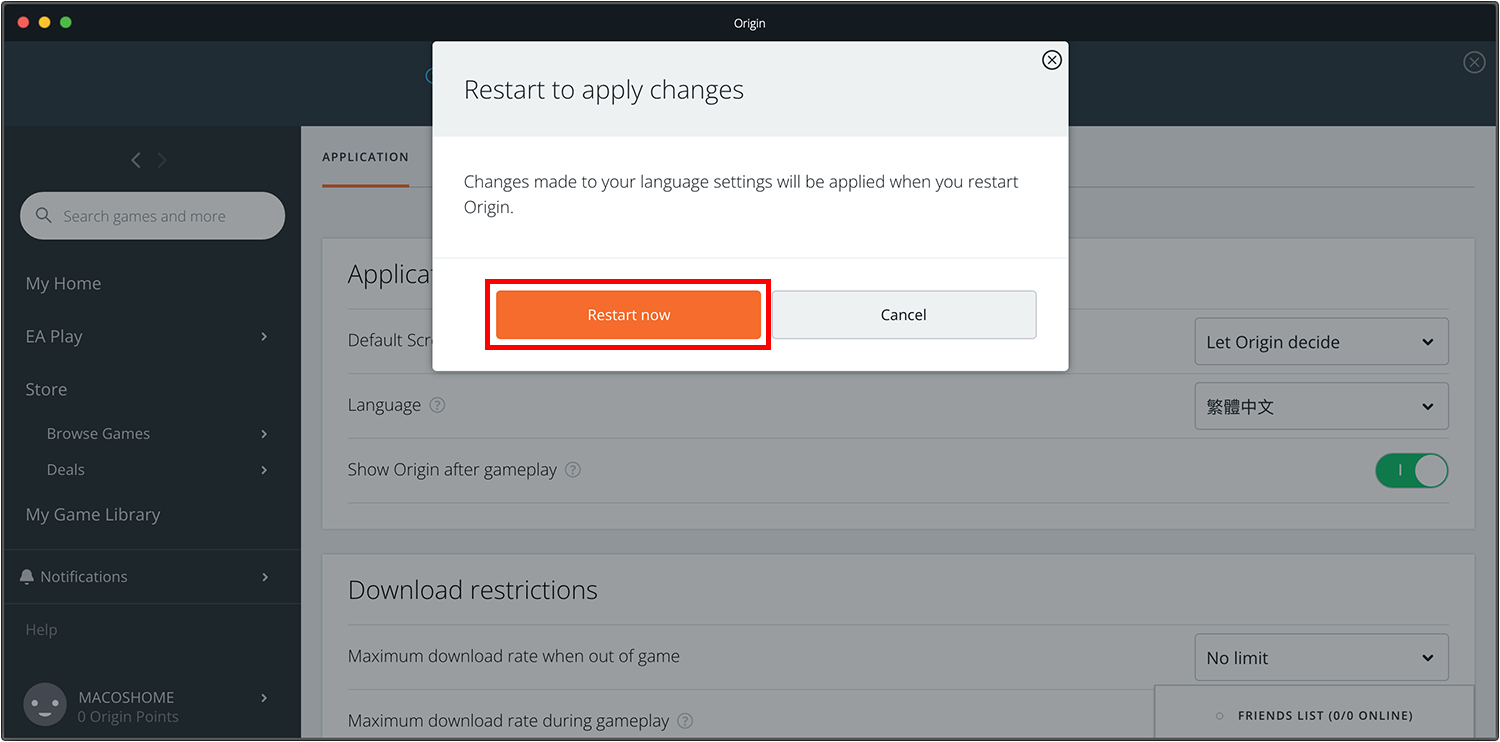
Task: Click help icon for download rate during gameplay
Action: click(x=685, y=721)
